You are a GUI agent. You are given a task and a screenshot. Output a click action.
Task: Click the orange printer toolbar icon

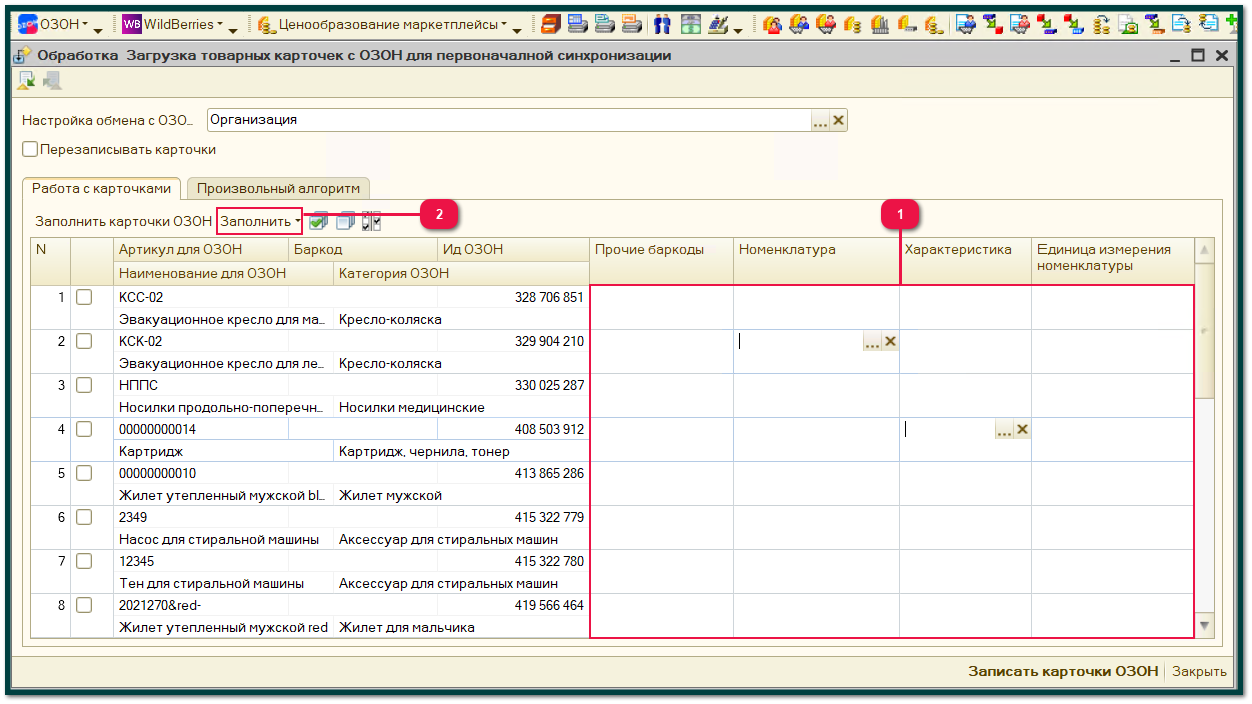coord(631,24)
